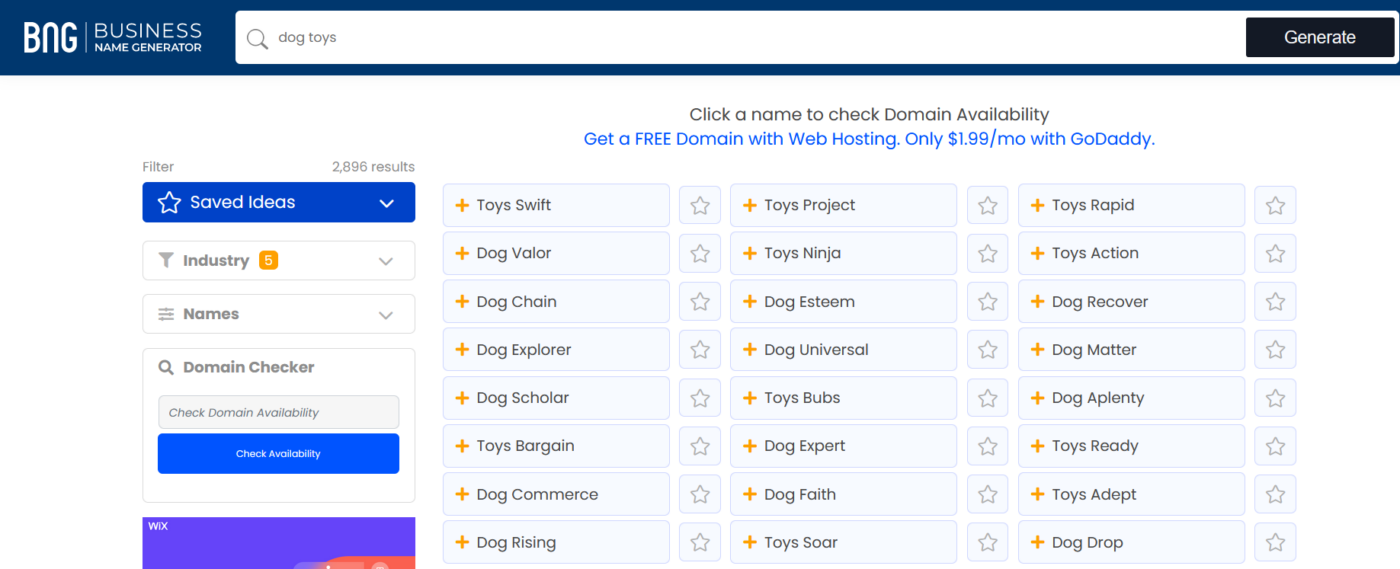The height and width of the screenshot is (569, 1400).
Task: Click the magnifier icon in the search bar
Action: click(x=258, y=38)
